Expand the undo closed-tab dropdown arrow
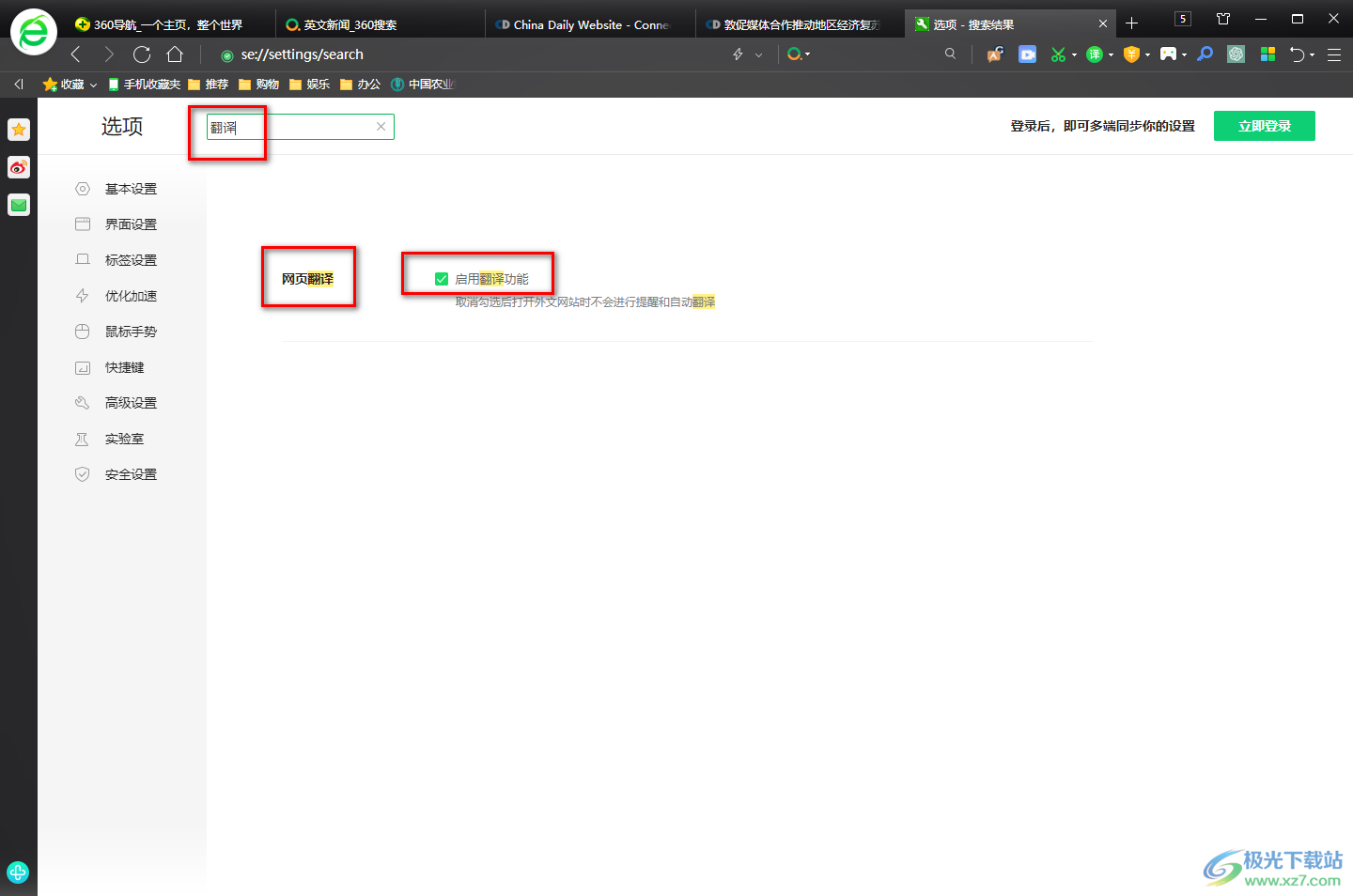This screenshot has width=1353, height=896. click(1313, 54)
